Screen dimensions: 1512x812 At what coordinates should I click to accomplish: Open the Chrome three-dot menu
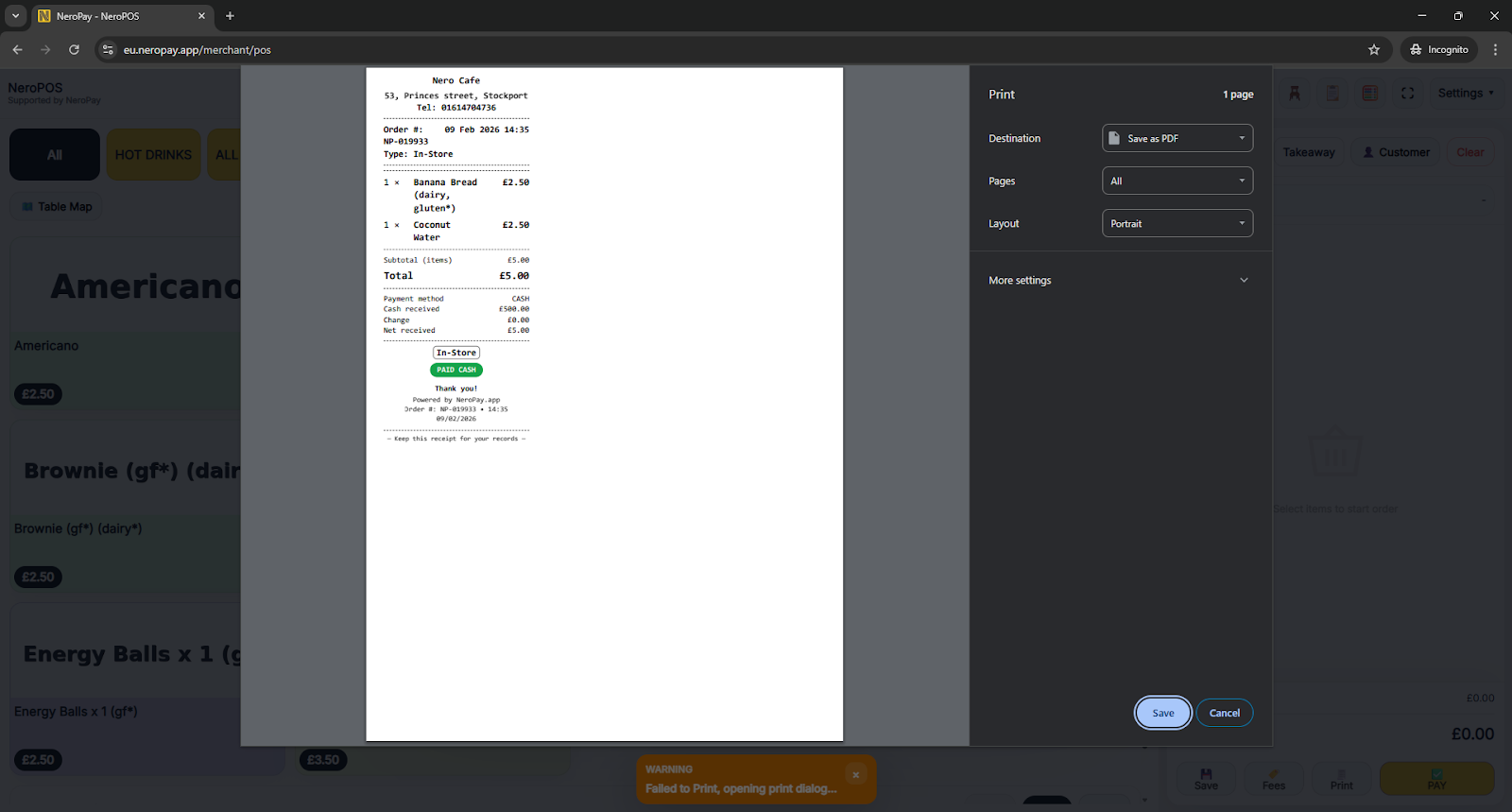click(1495, 50)
